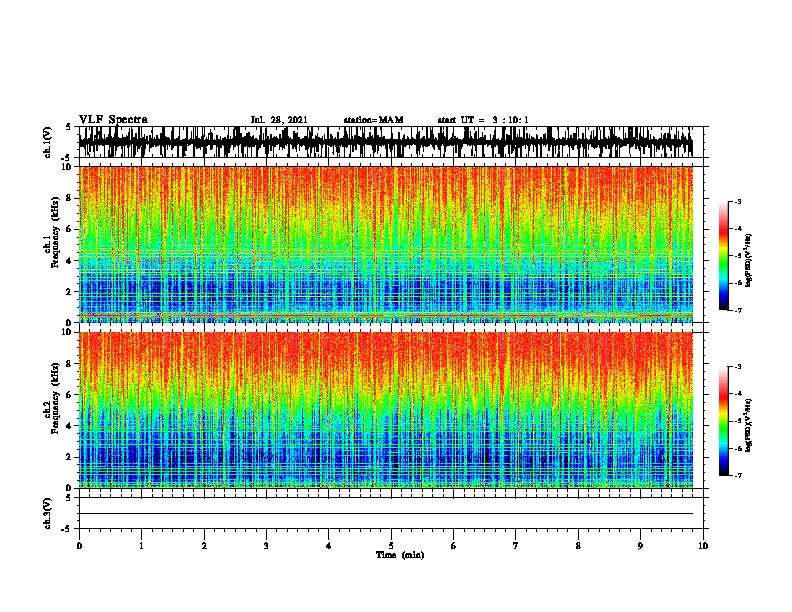Click the ch.2 spectrogram color bar

724,421
